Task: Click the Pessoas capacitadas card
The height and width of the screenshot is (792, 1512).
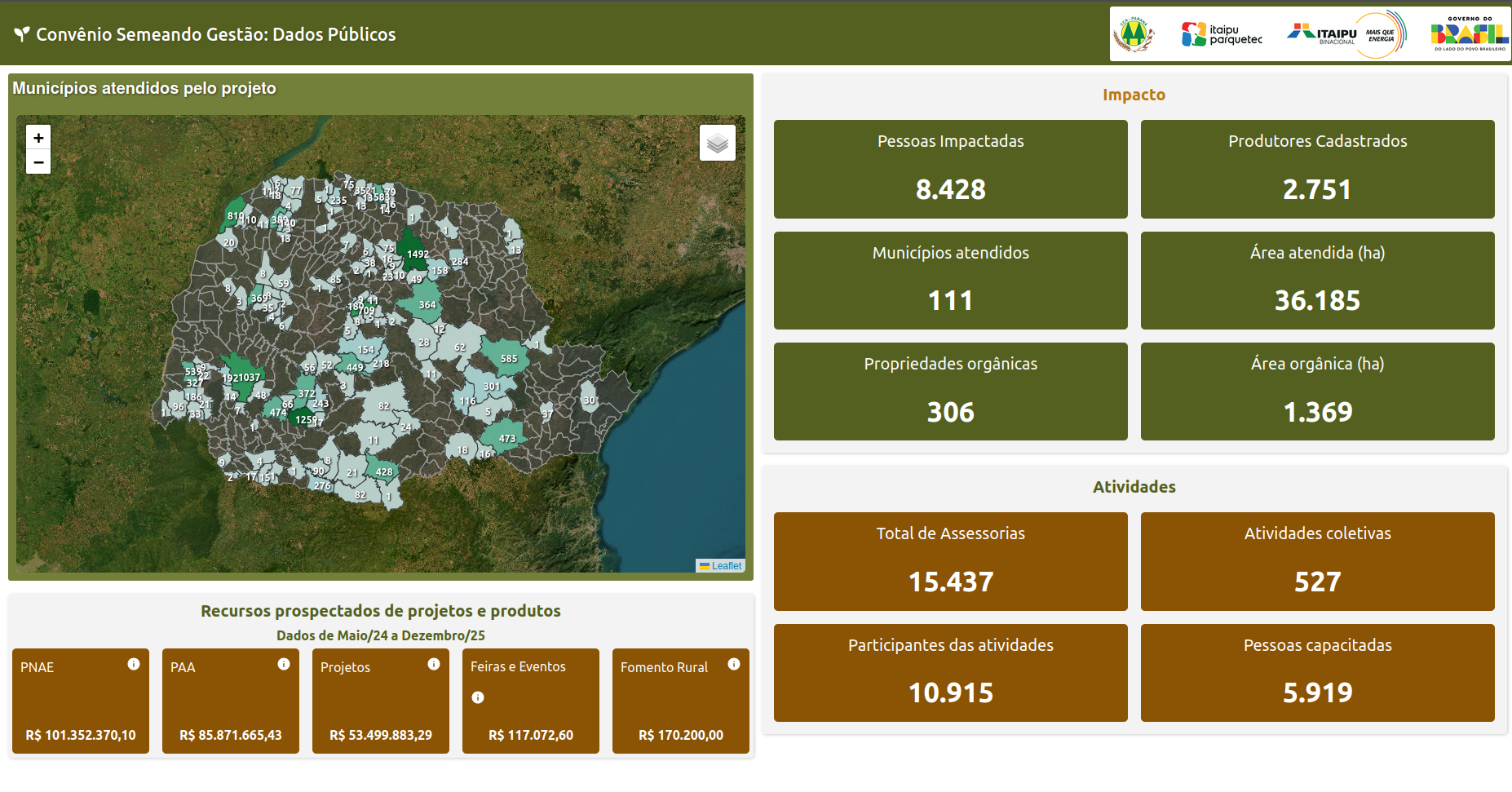Action: 1317,673
